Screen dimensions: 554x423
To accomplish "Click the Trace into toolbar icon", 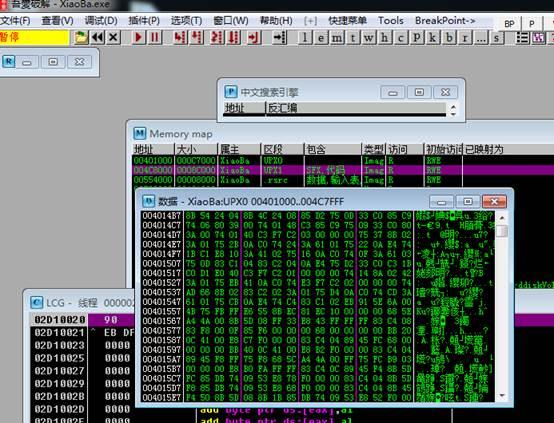I will click(x=216, y=37).
